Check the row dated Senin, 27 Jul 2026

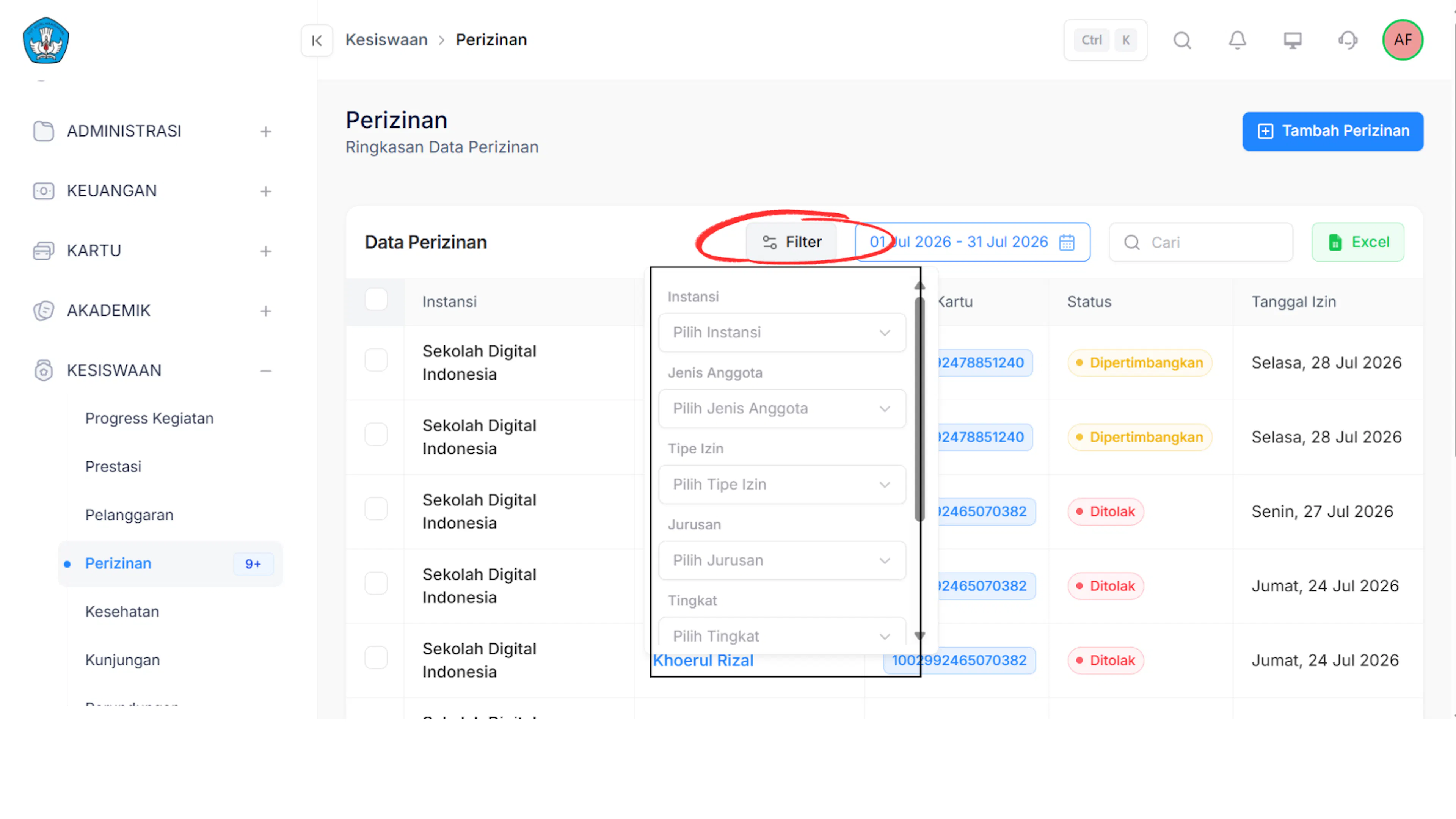376,509
